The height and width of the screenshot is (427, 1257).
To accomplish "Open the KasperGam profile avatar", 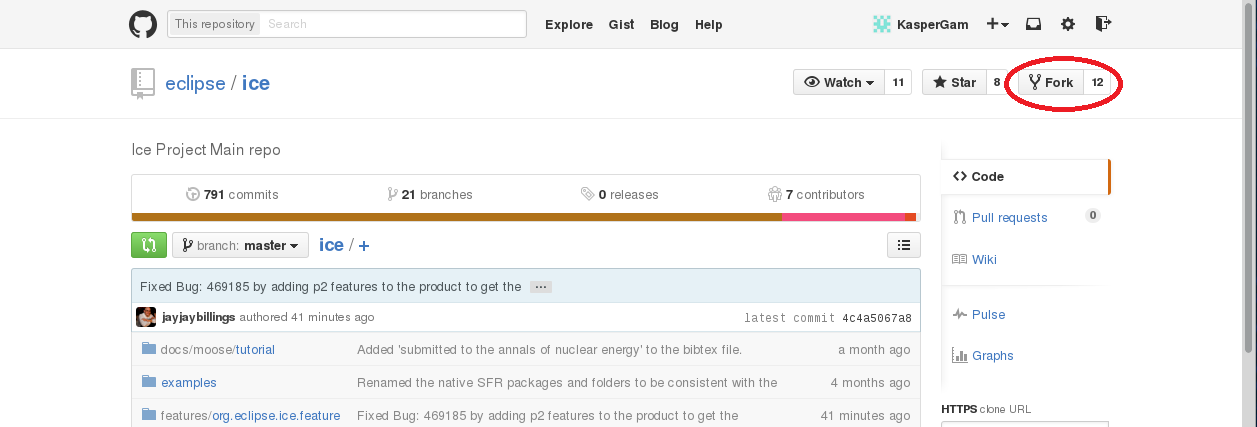I will click(x=881, y=24).
